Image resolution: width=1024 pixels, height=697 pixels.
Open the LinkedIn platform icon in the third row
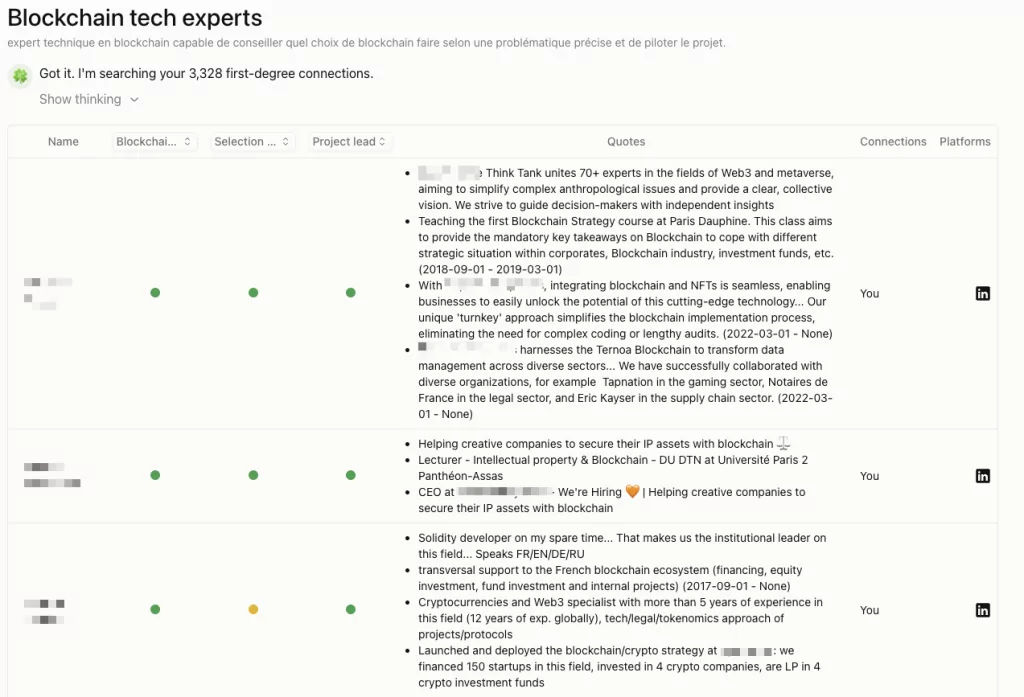point(983,609)
